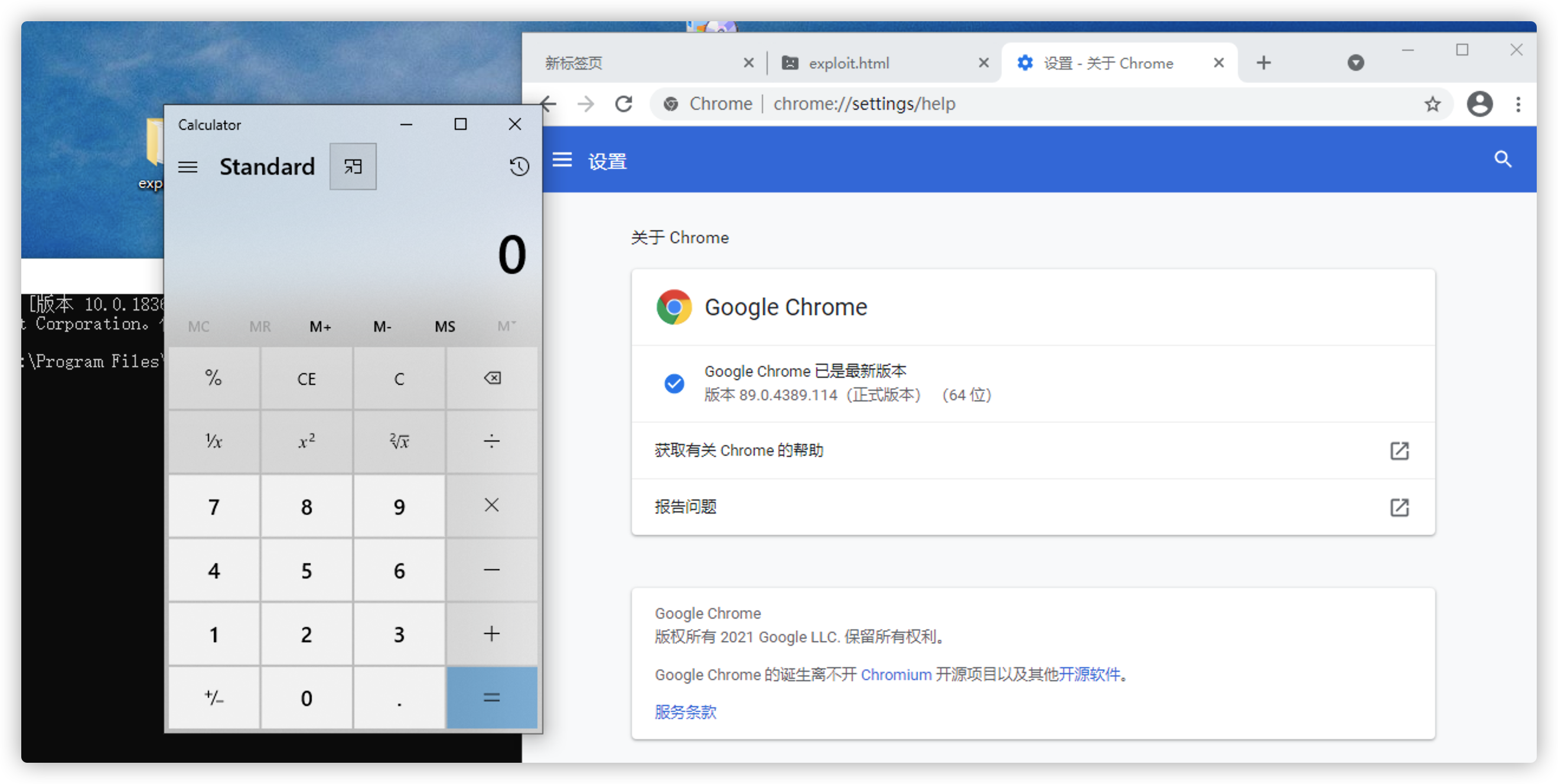Click the minus key in Calculator
The width and height of the screenshot is (1558, 784).
pos(492,570)
